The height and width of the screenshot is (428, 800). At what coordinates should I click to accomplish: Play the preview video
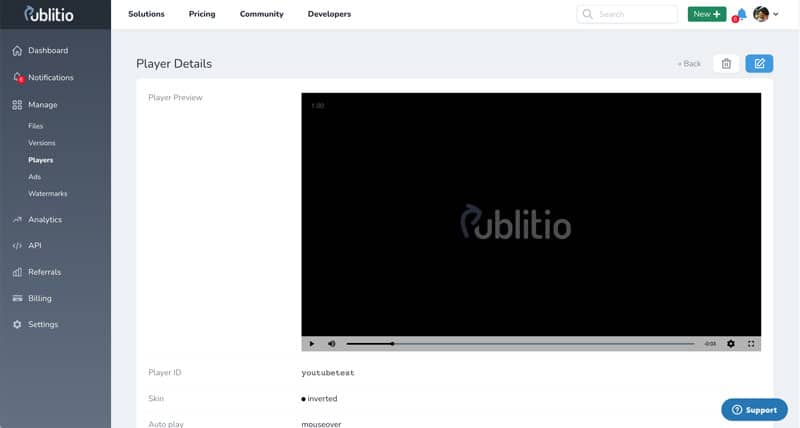tap(312, 344)
